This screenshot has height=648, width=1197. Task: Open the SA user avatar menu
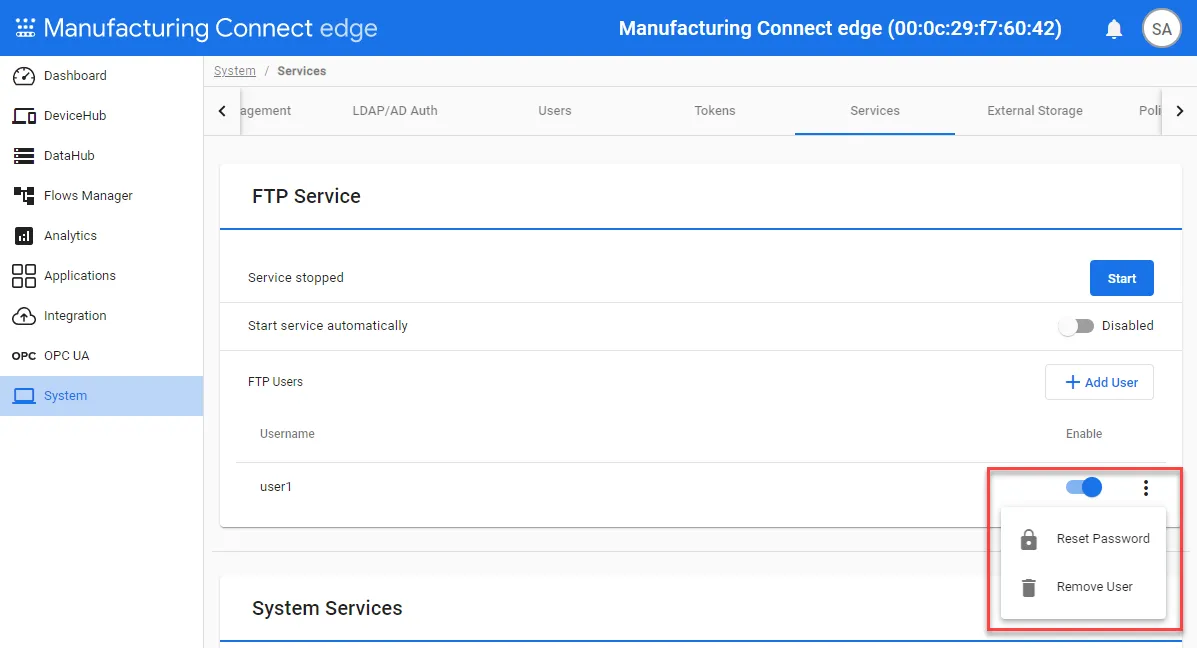pos(1161,29)
